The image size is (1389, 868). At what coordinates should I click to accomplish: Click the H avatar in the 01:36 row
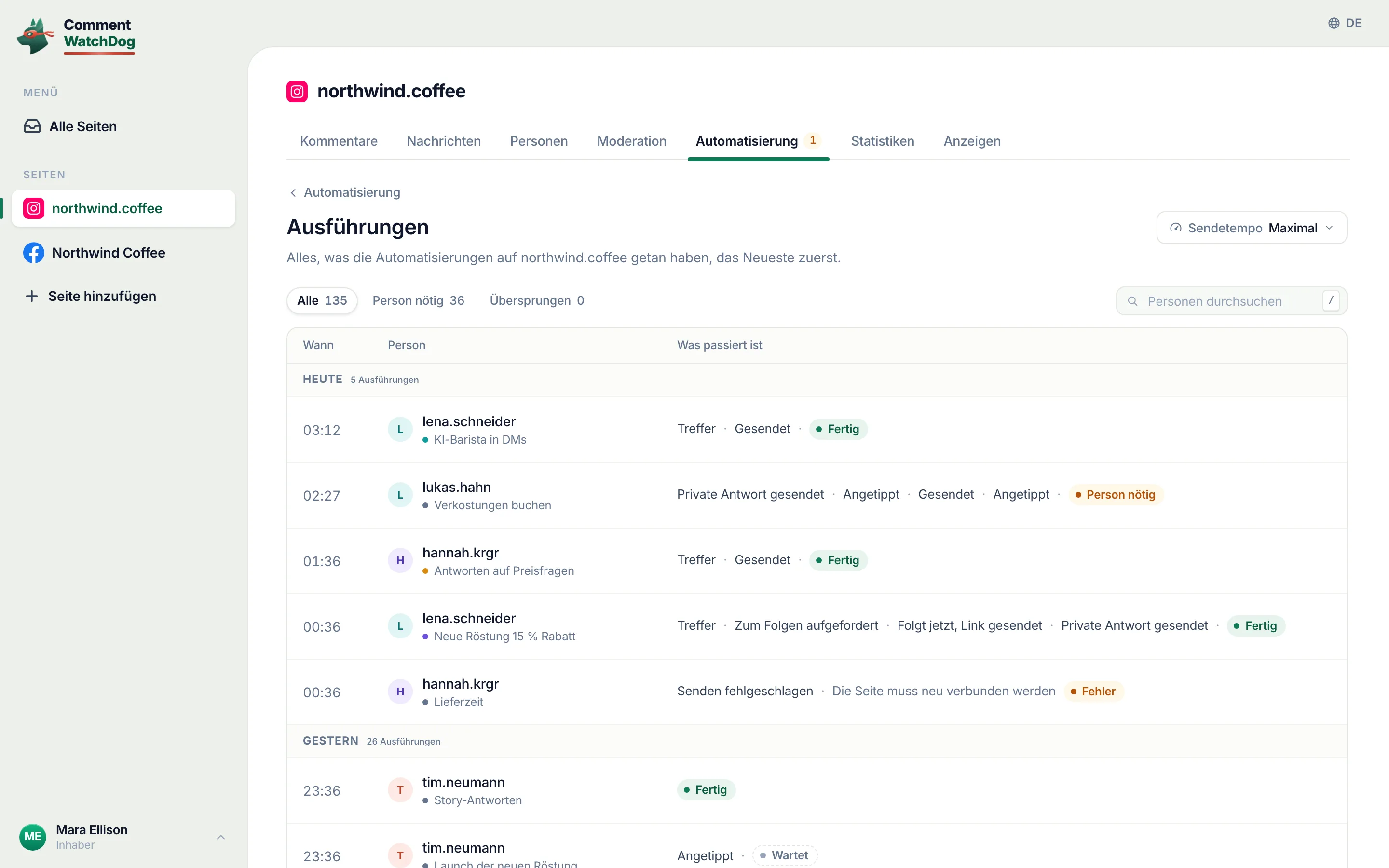point(400,560)
